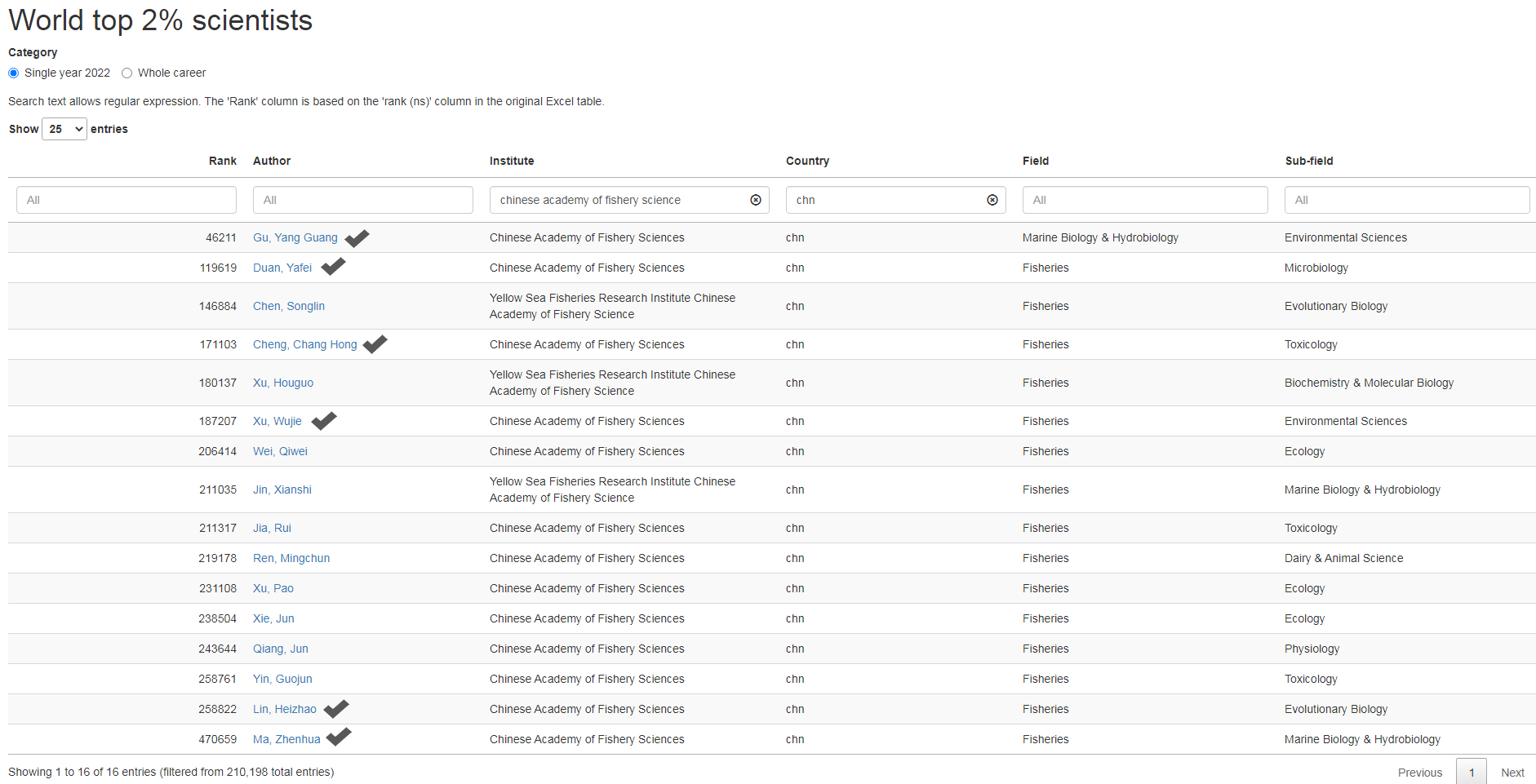Select the Whole career radio
Image resolution: width=1536 pixels, height=784 pixels.
coord(127,73)
